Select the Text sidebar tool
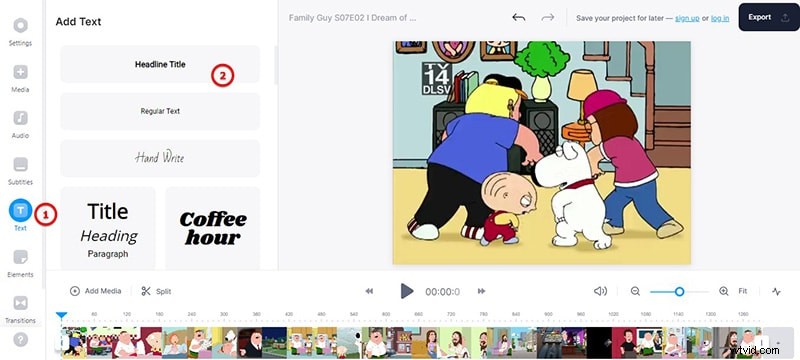 (20, 215)
